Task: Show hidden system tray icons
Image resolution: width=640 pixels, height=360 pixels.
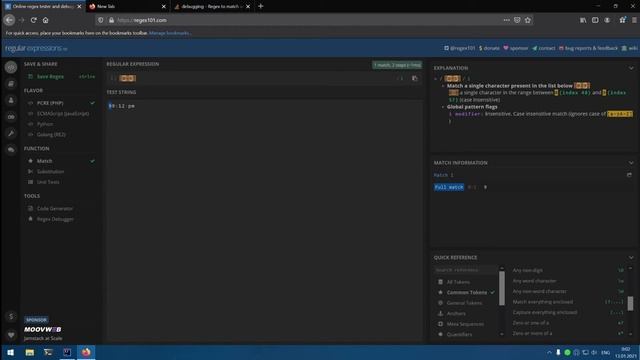Action: [x=549, y=352]
